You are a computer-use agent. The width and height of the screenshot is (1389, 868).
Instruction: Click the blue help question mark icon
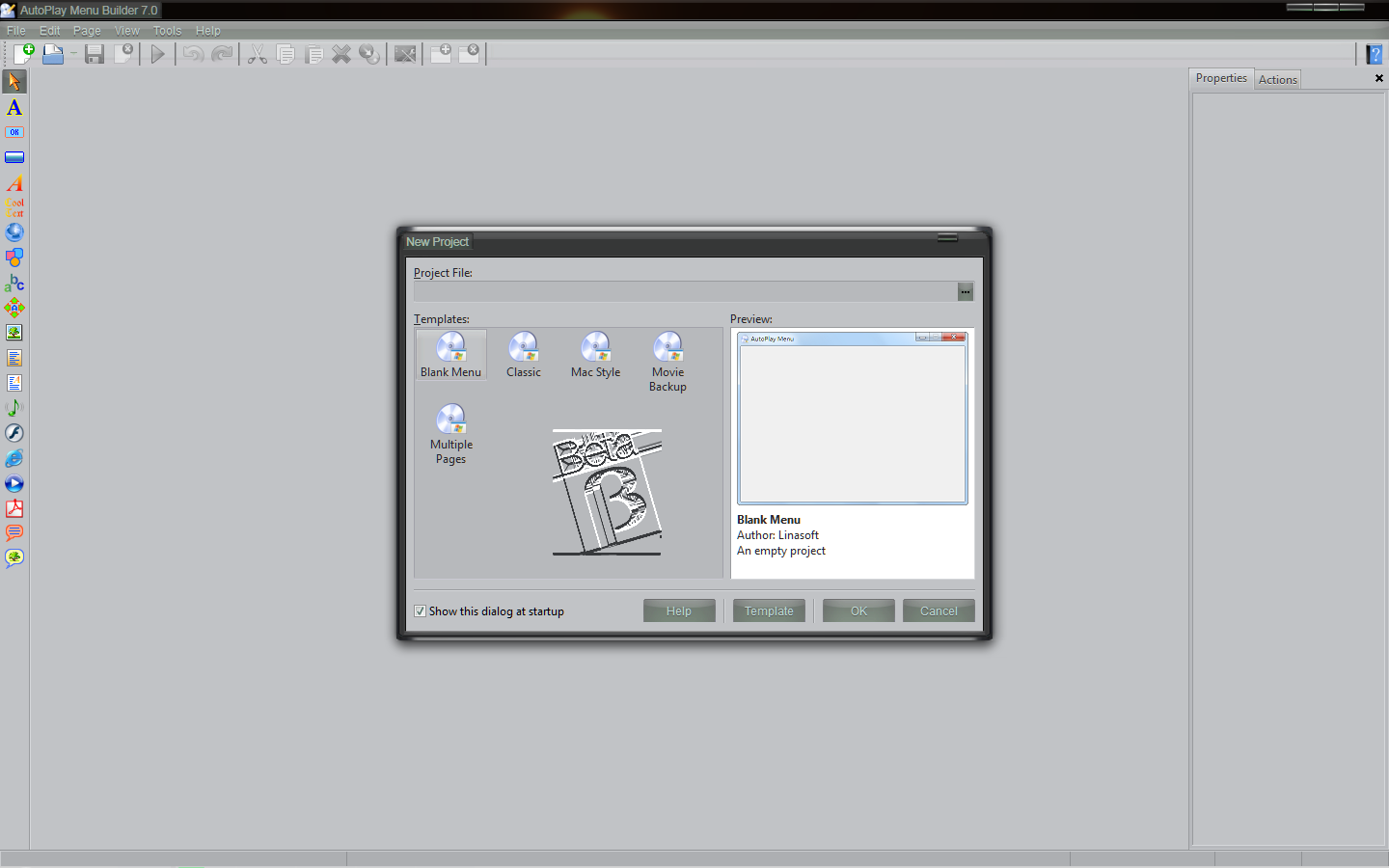pos(1375,54)
